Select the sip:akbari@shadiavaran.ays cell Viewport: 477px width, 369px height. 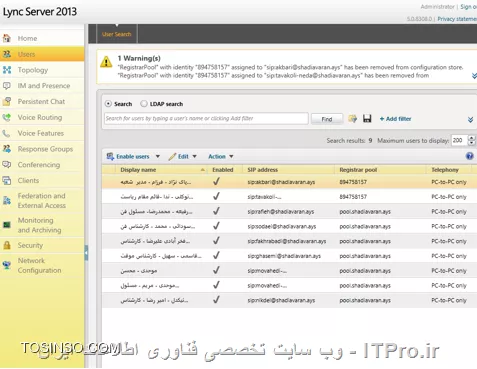(281, 182)
